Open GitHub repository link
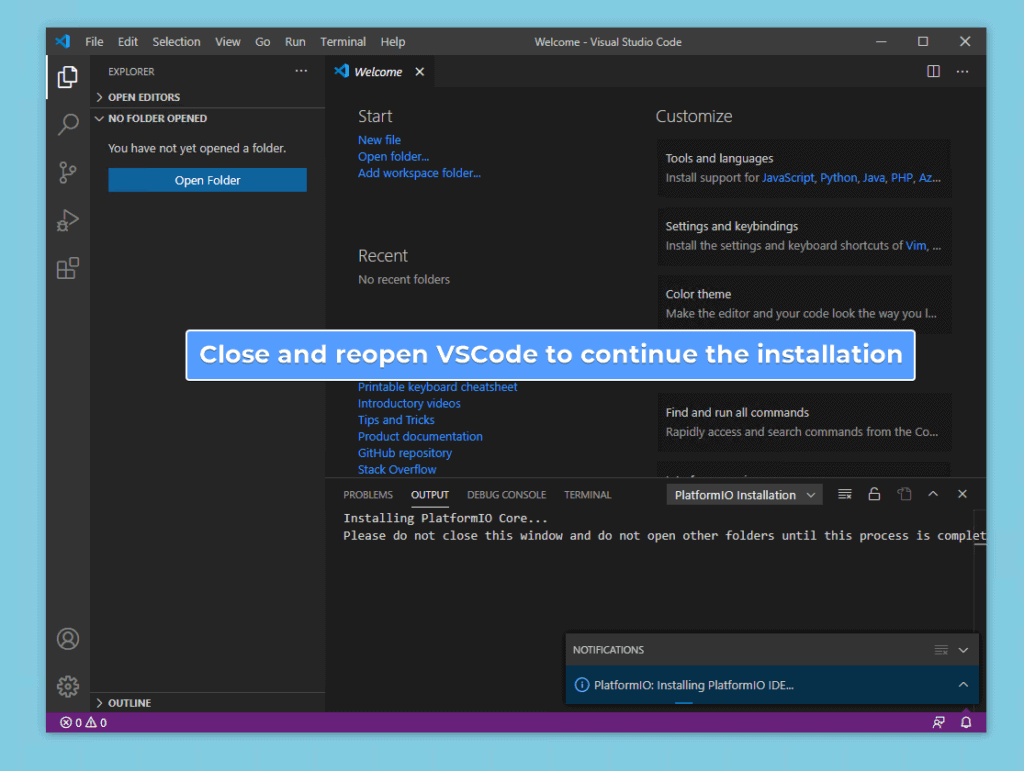 [404, 452]
